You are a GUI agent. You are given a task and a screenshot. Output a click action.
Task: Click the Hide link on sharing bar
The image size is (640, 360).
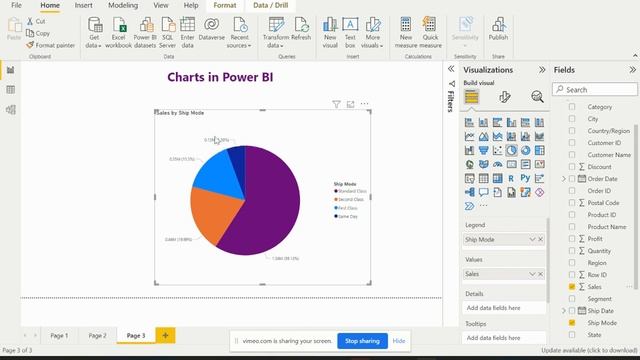(399, 341)
